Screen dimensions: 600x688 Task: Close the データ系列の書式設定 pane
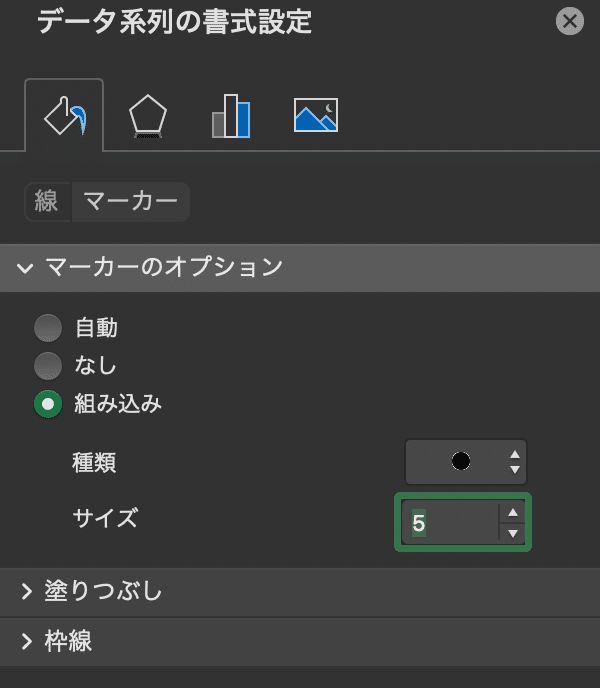click(570, 21)
